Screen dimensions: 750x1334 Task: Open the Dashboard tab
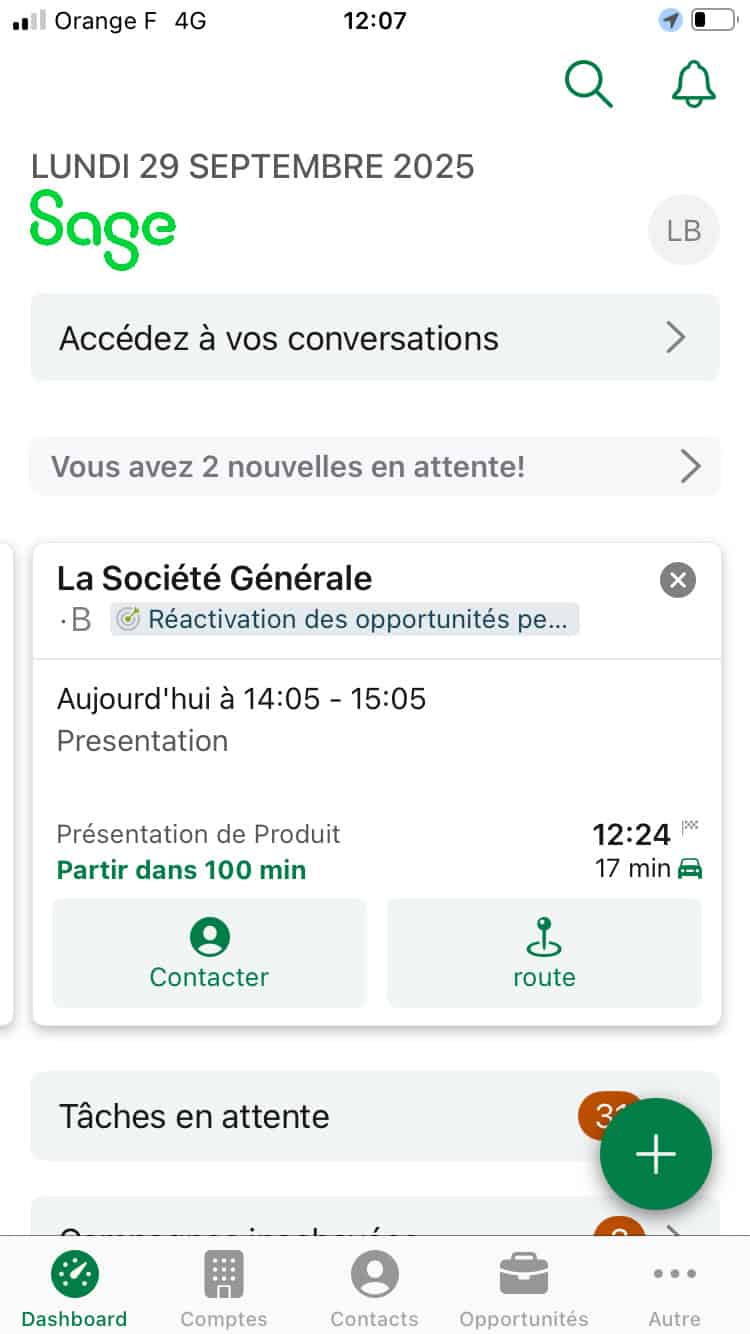click(74, 1290)
